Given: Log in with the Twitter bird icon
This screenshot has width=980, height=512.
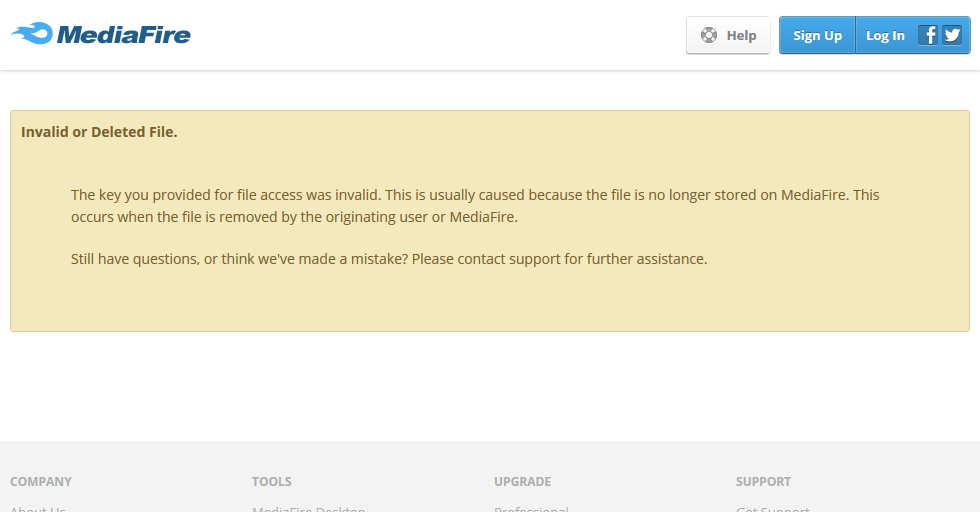Looking at the screenshot, I should (952, 35).
